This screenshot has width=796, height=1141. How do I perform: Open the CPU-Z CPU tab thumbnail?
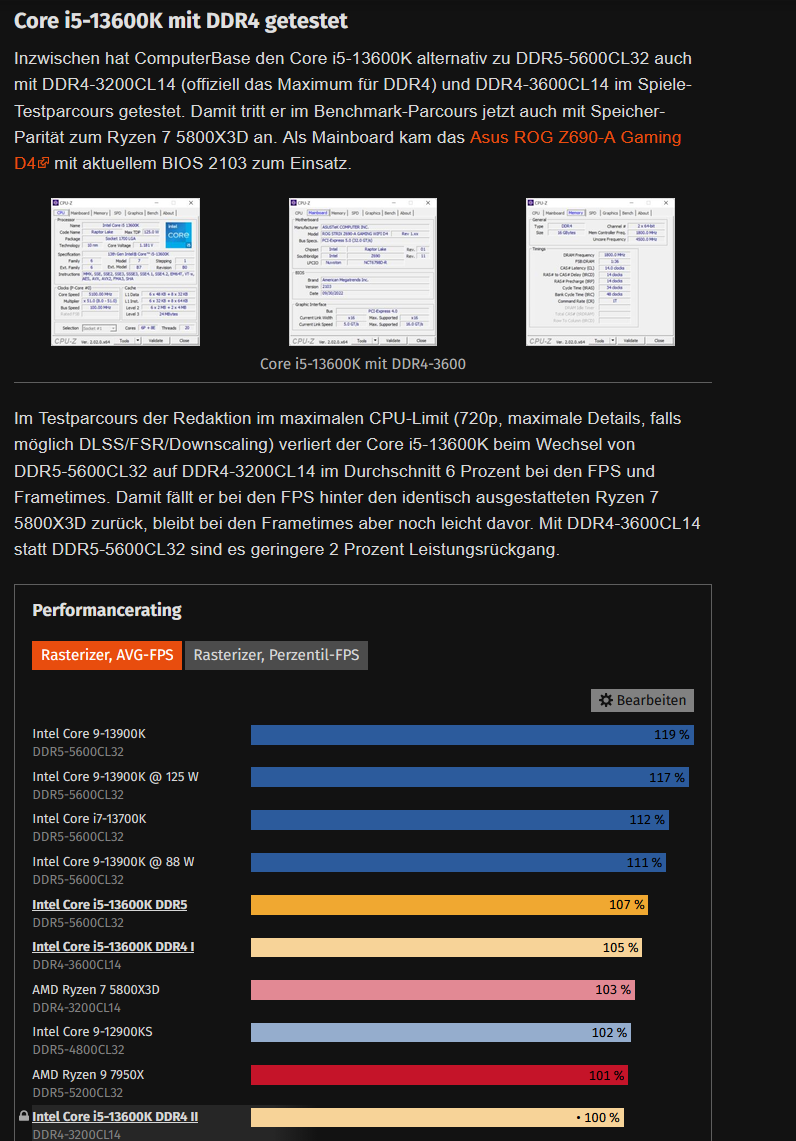pyautogui.click(x=125, y=272)
